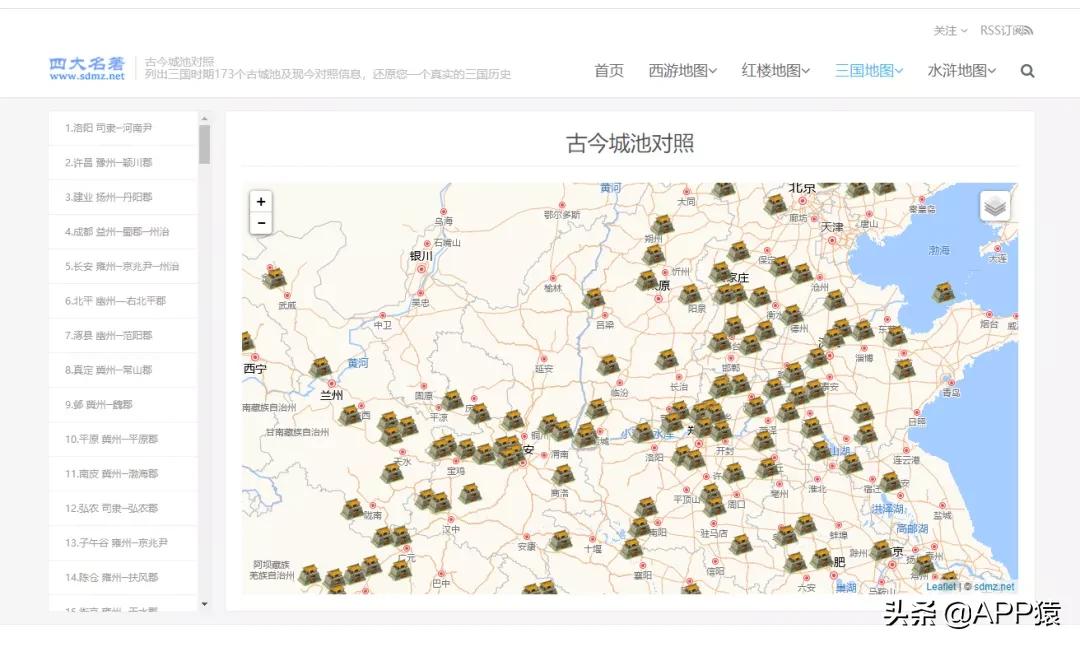Click the zoom in "+" control on the map
Viewport: 1080px width, 647px height.
[261, 201]
